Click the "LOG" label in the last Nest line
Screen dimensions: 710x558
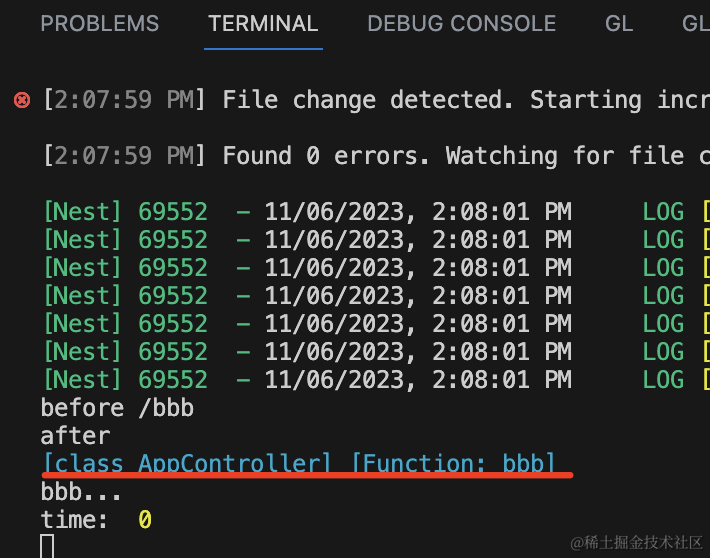(x=663, y=380)
